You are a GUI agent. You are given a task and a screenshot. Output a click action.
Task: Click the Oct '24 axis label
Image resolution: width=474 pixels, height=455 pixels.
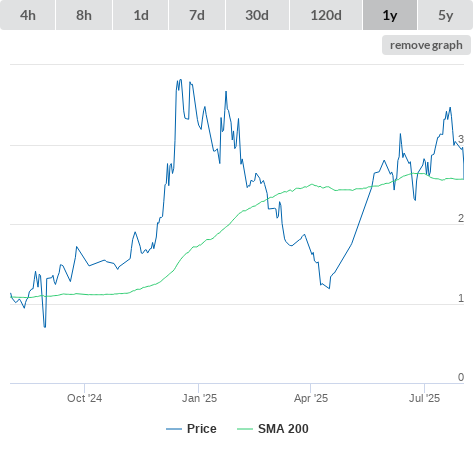click(85, 398)
